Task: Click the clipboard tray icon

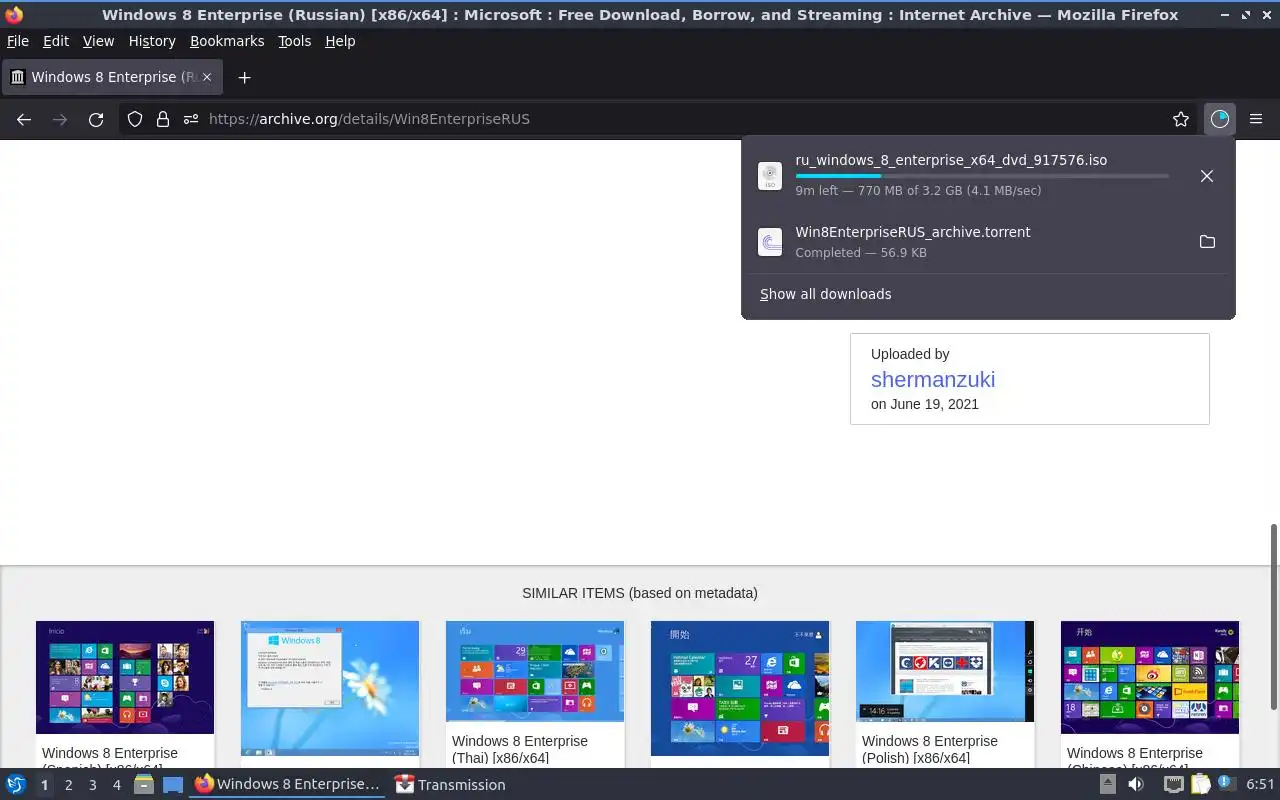Action: coord(1200,785)
